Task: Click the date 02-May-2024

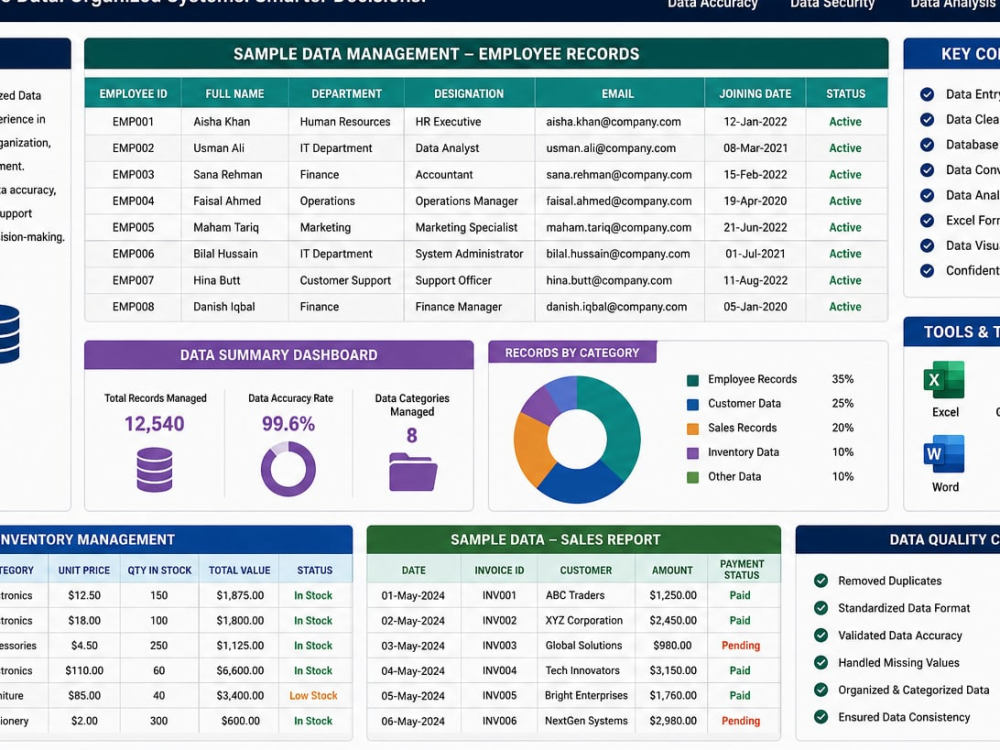Action: coord(413,621)
